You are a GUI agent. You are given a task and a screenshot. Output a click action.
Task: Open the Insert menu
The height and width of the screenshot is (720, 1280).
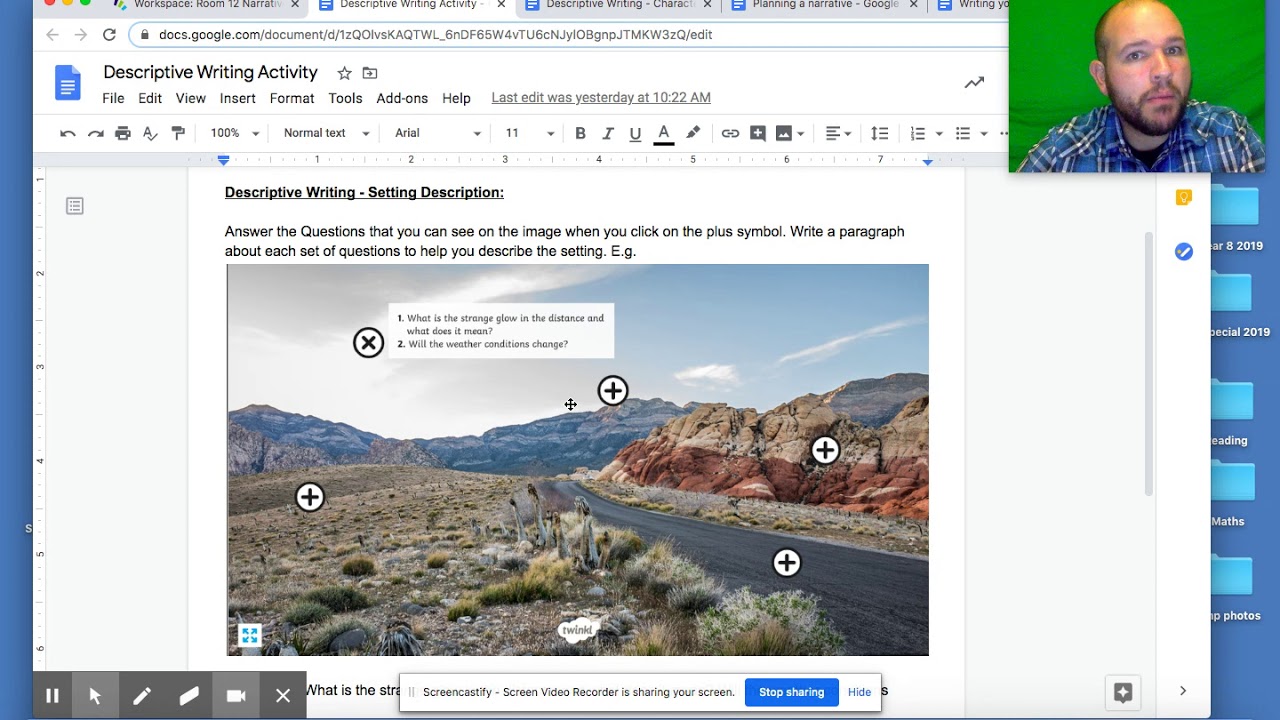(x=238, y=98)
